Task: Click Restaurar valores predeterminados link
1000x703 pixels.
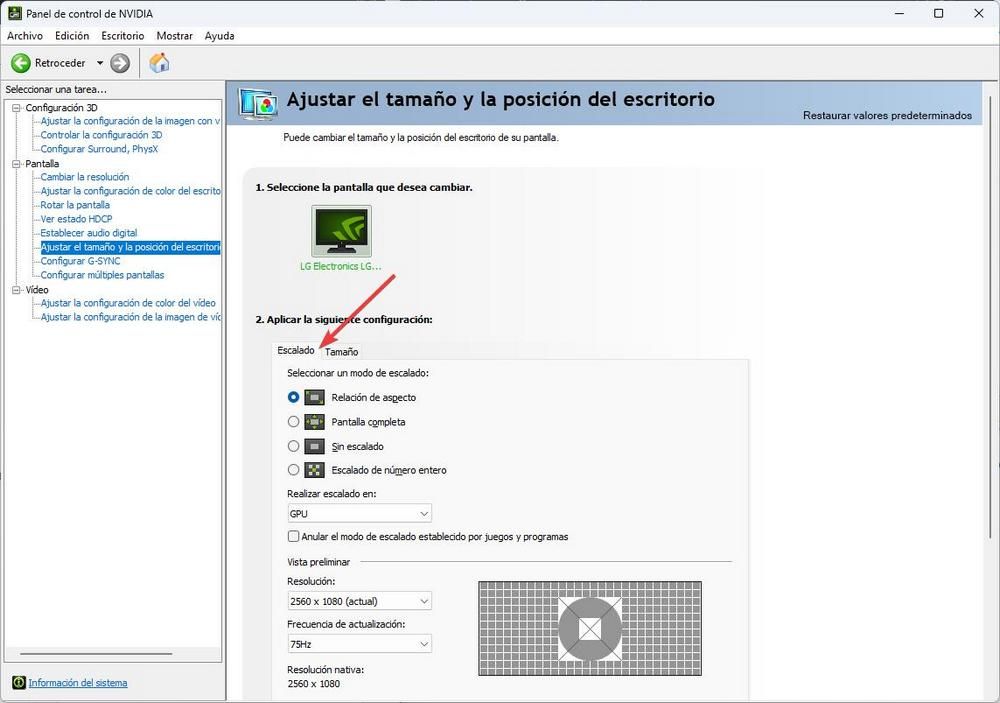Action: (887, 115)
